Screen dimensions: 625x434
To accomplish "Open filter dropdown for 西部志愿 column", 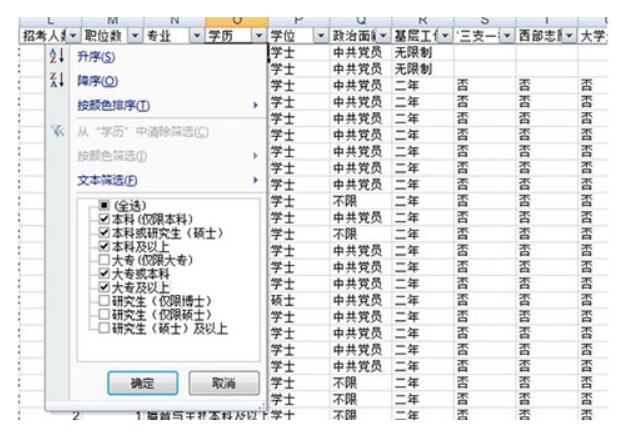I will 569,36.
